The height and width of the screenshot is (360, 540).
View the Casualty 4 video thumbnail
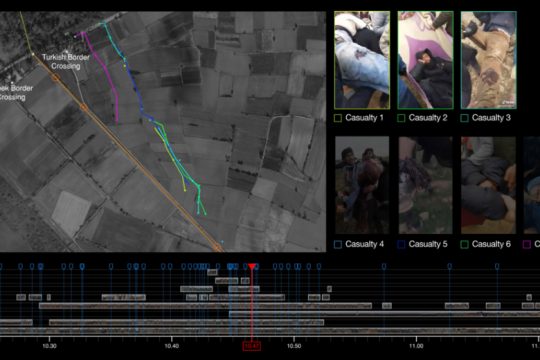(362, 185)
